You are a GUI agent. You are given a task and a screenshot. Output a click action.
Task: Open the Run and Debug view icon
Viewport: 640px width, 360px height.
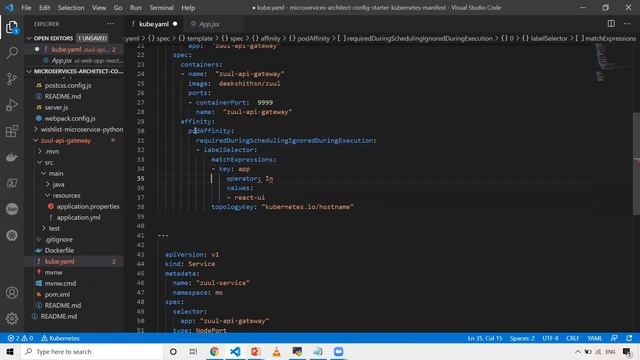(12, 105)
